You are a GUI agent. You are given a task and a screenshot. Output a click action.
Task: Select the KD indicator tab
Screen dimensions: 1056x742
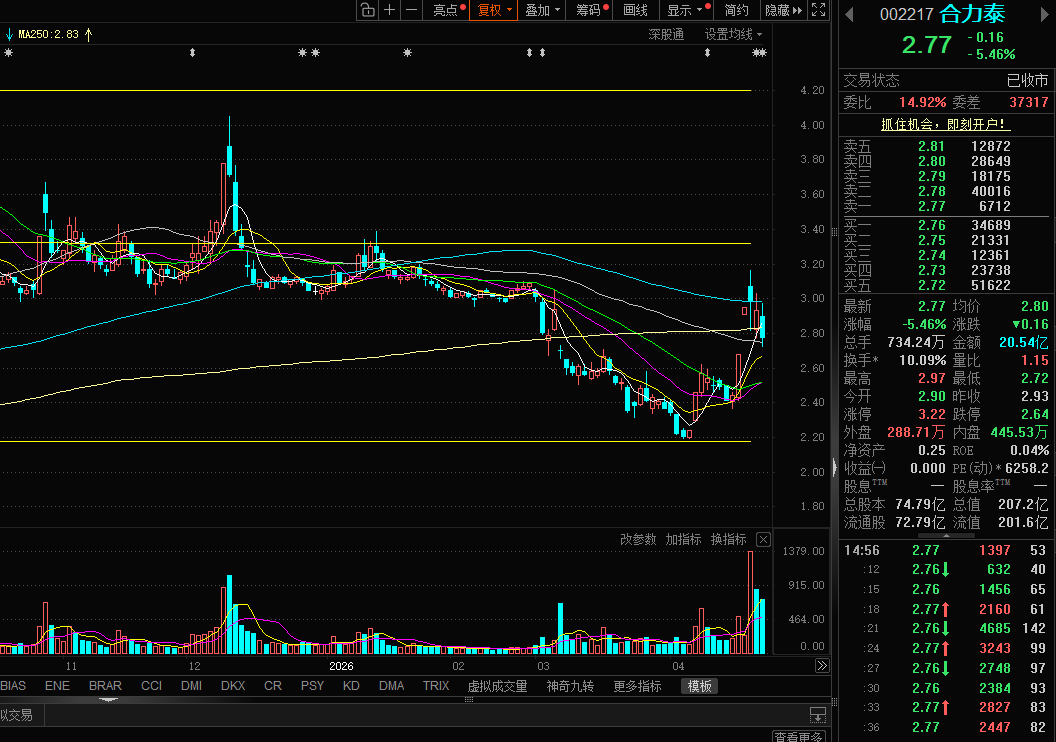[x=351, y=686]
